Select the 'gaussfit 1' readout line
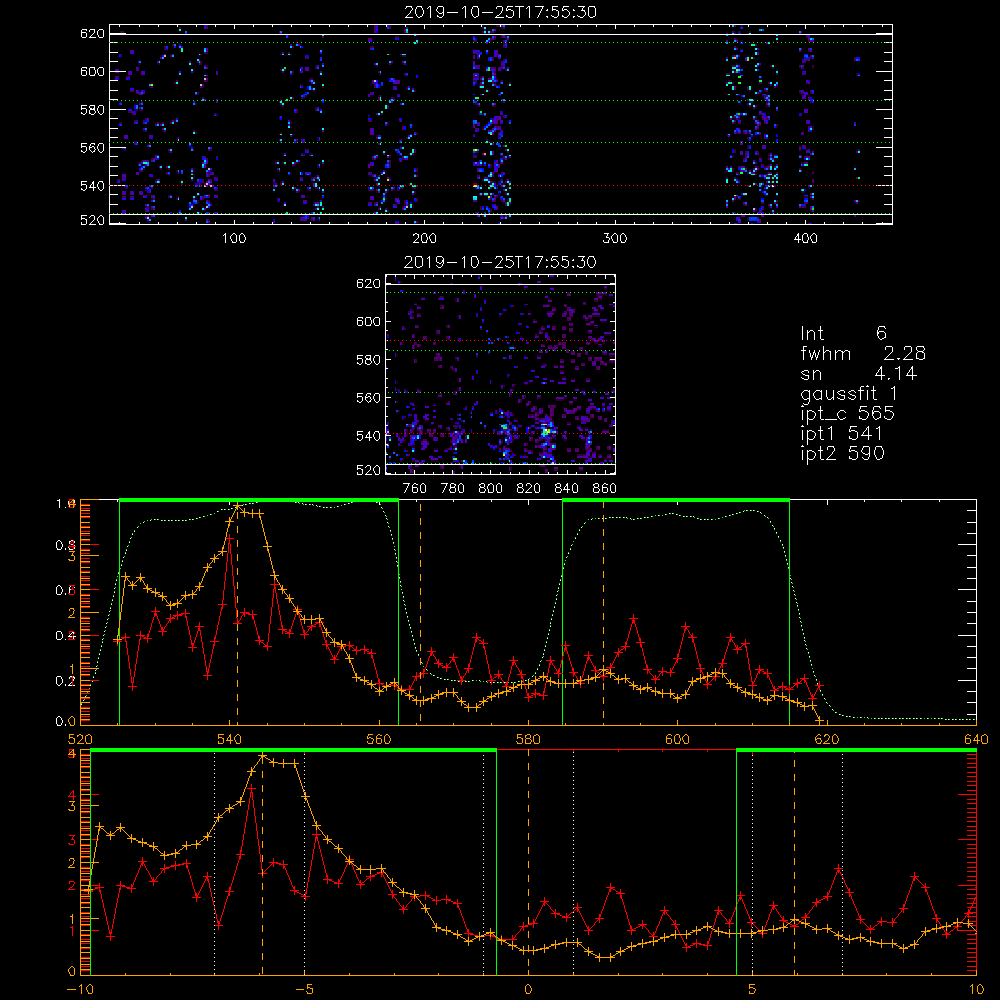1000x1000 pixels. tap(849, 393)
